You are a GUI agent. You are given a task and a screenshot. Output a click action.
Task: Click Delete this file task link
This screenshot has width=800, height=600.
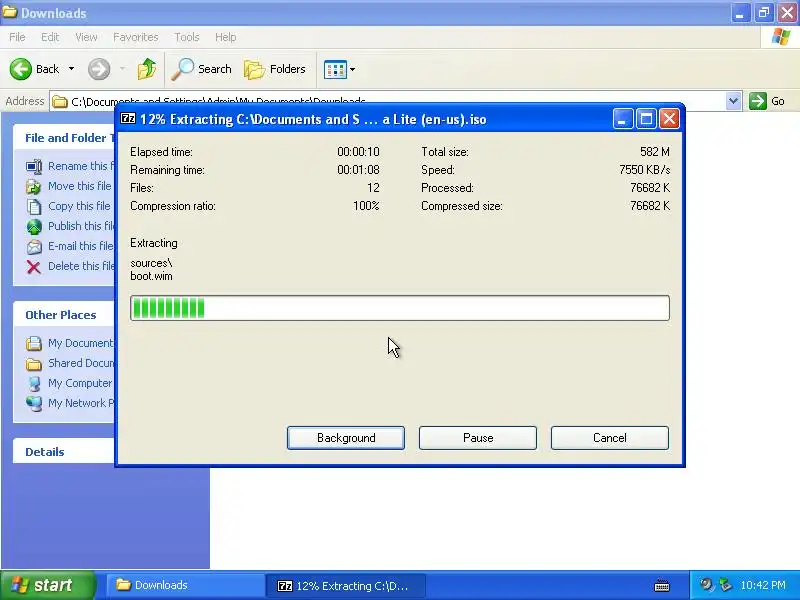click(x=81, y=266)
